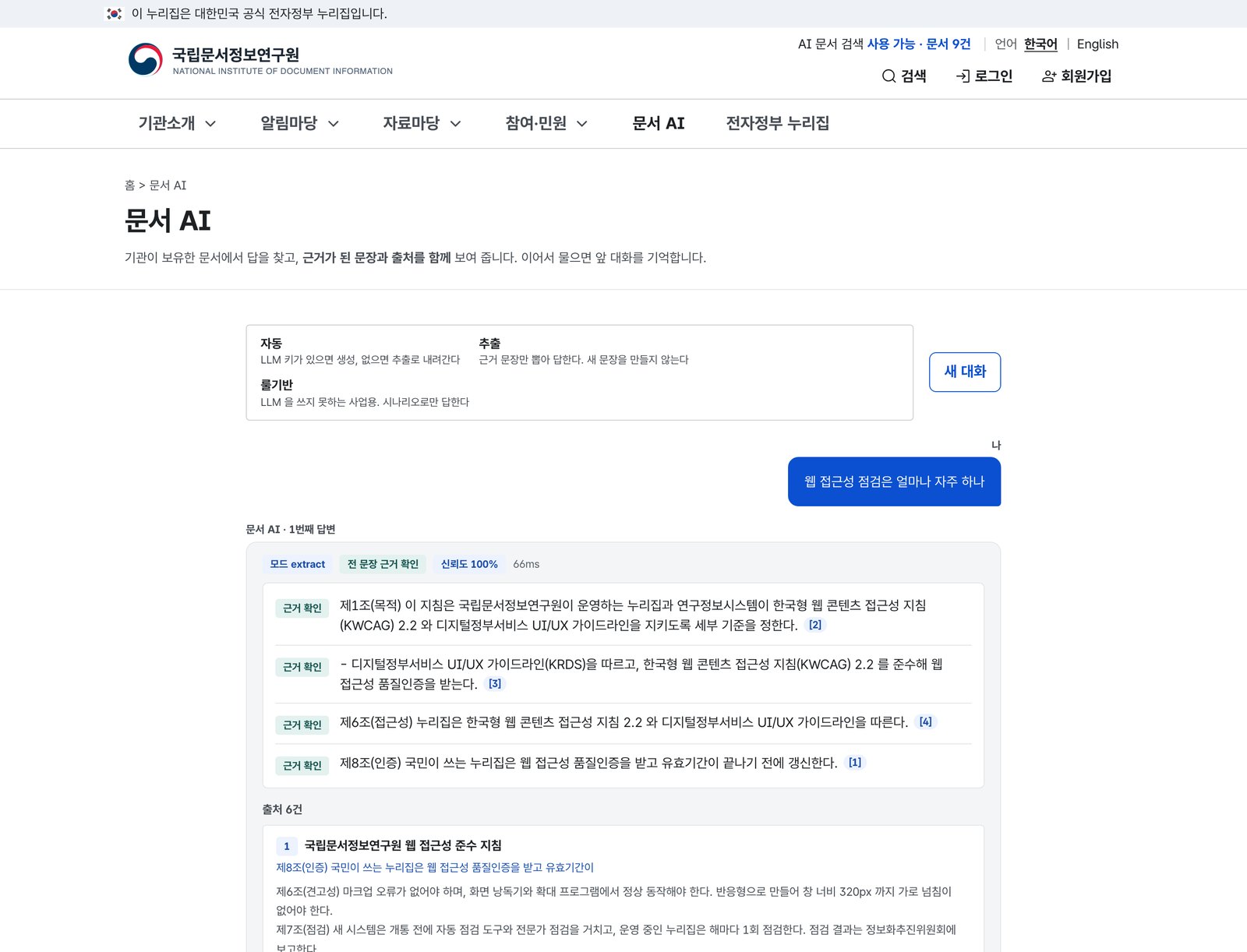Expand the 참여·민원 dropdown menu
1247x952 pixels.
click(546, 123)
